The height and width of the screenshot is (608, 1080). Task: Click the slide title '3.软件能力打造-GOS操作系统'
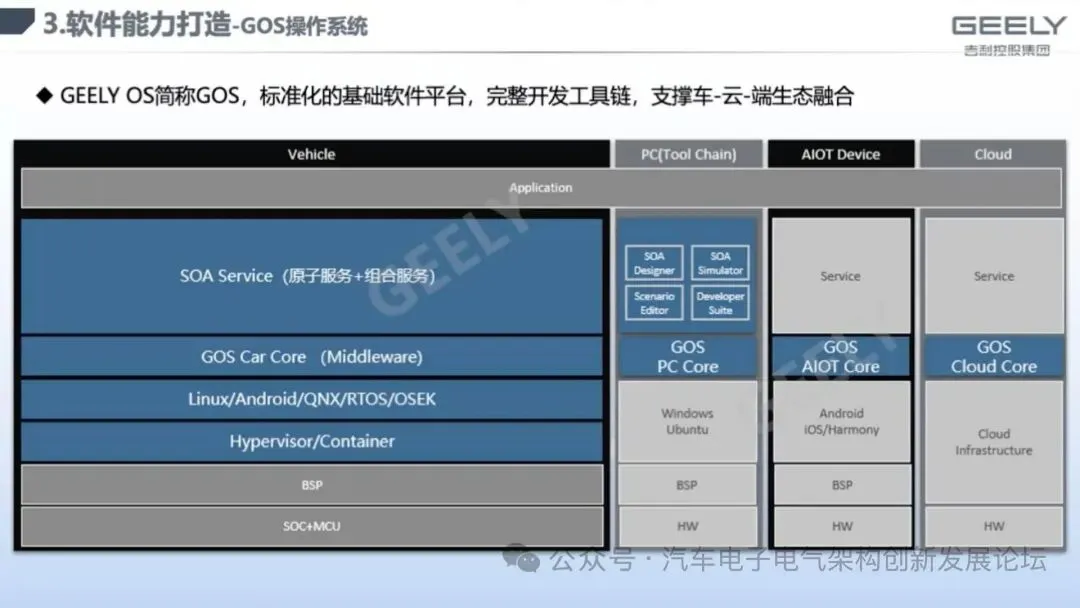tap(205, 24)
